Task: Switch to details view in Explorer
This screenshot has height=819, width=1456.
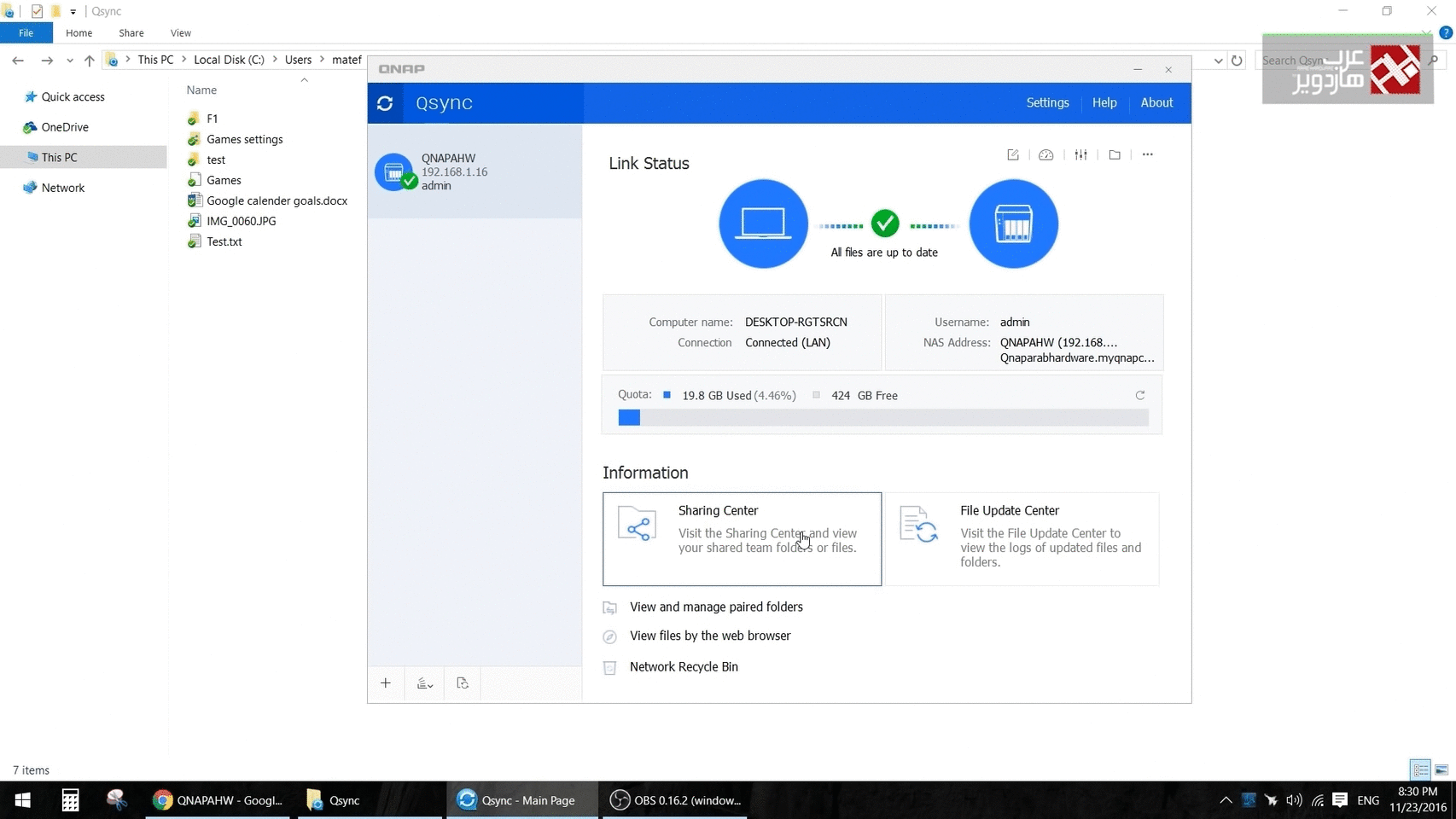Action: (x=1420, y=770)
